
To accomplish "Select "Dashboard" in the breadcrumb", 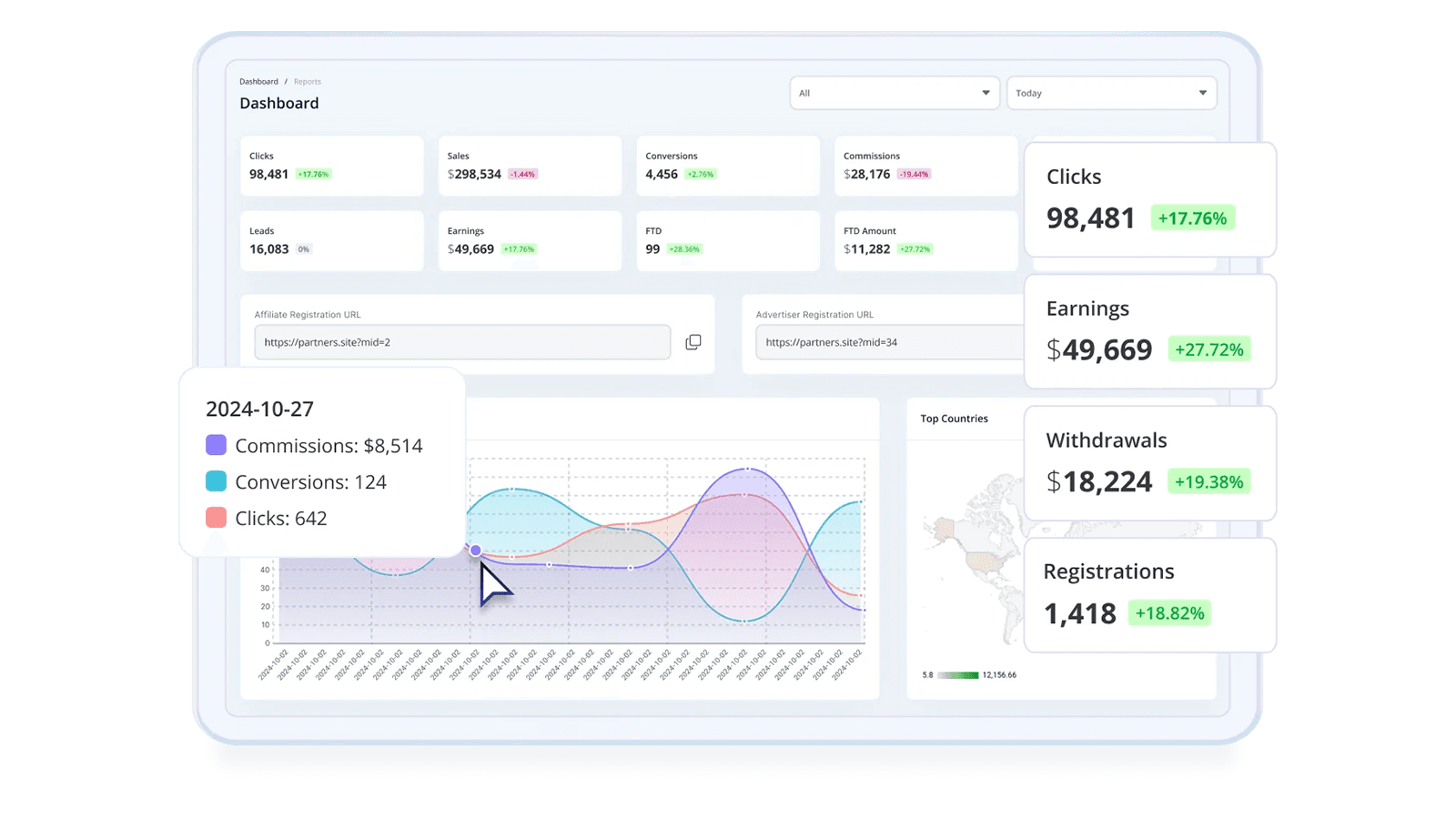I will pos(258,81).
